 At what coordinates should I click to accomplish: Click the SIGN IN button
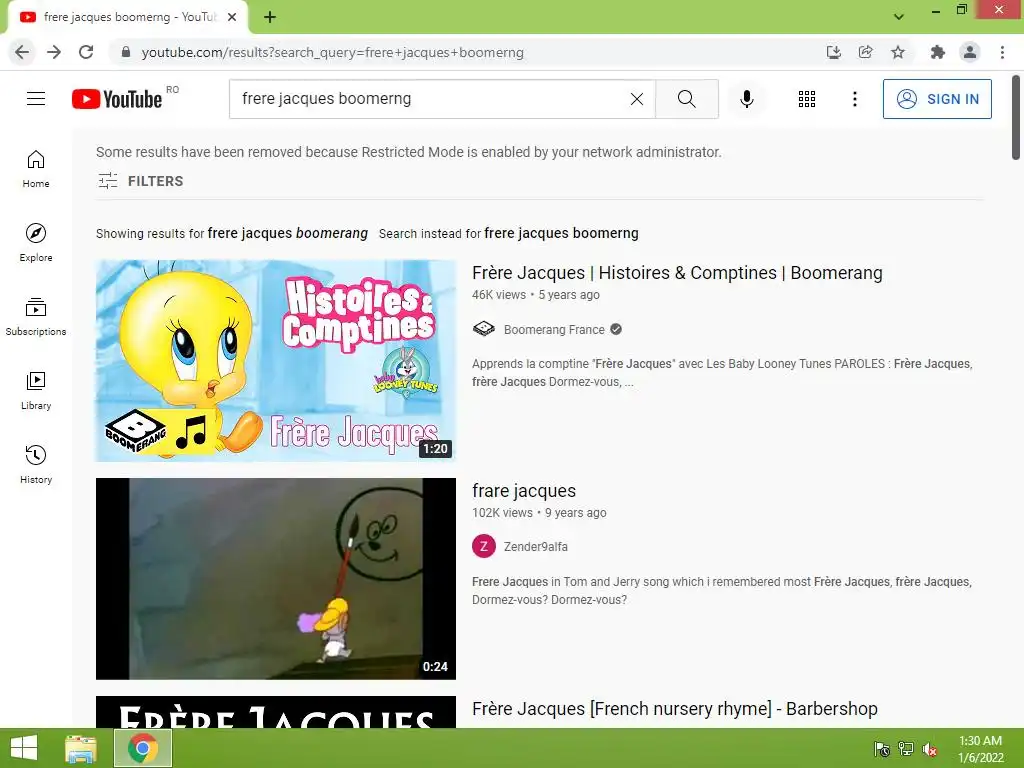[x=936, y=99]
